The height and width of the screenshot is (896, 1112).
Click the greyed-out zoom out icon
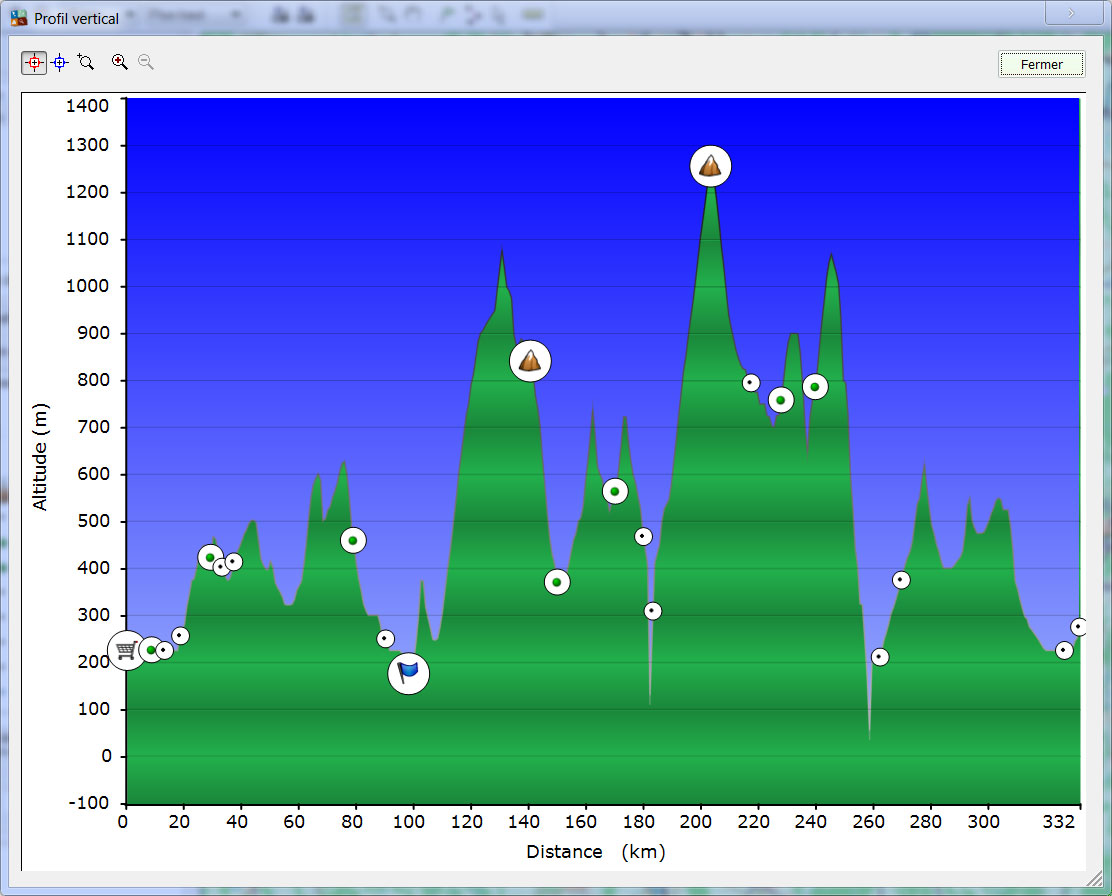tap(146, 62)
